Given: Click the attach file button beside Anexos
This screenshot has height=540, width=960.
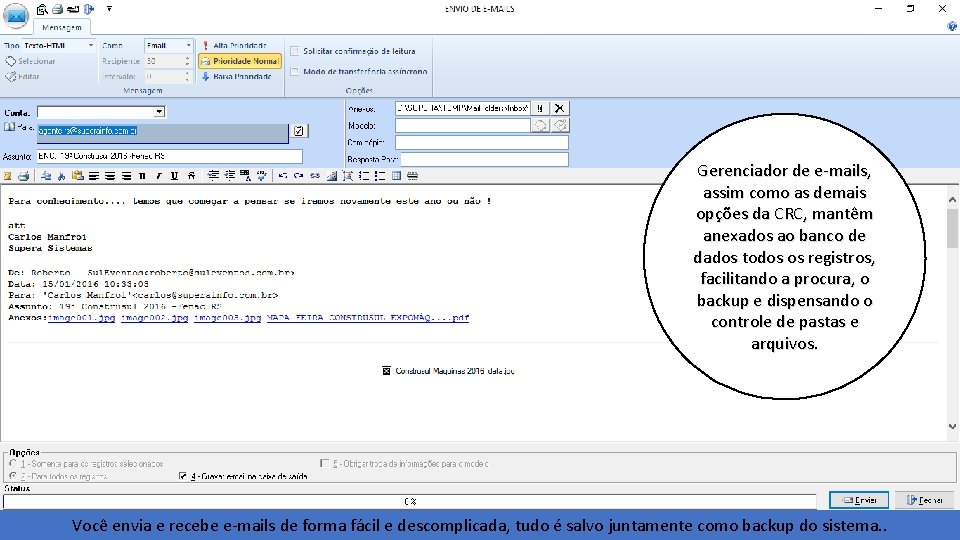Looking at the screenshot, I should pyautogui.click(x=539, y=108).
